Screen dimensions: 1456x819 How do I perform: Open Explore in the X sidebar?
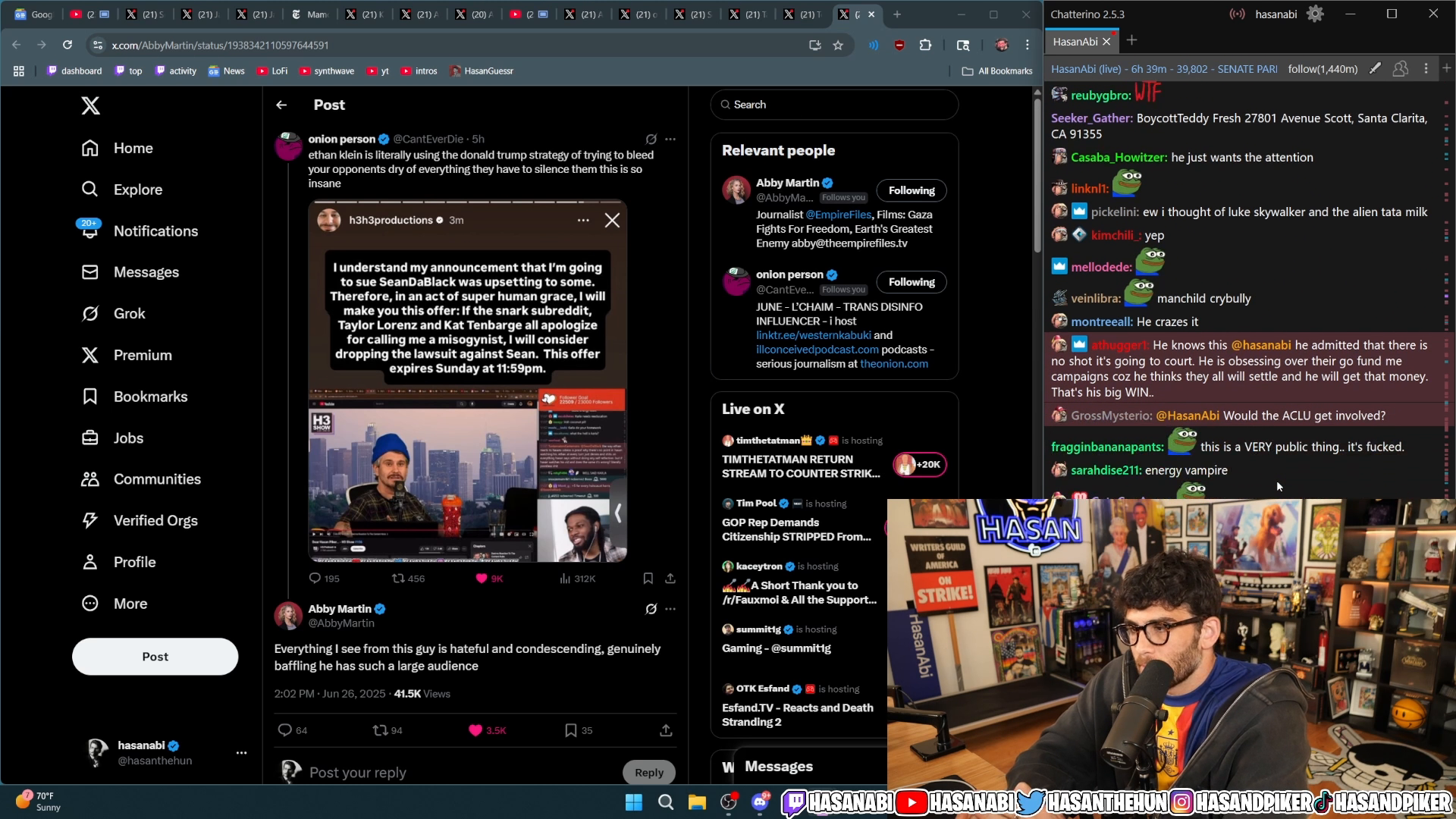point(122,190)
